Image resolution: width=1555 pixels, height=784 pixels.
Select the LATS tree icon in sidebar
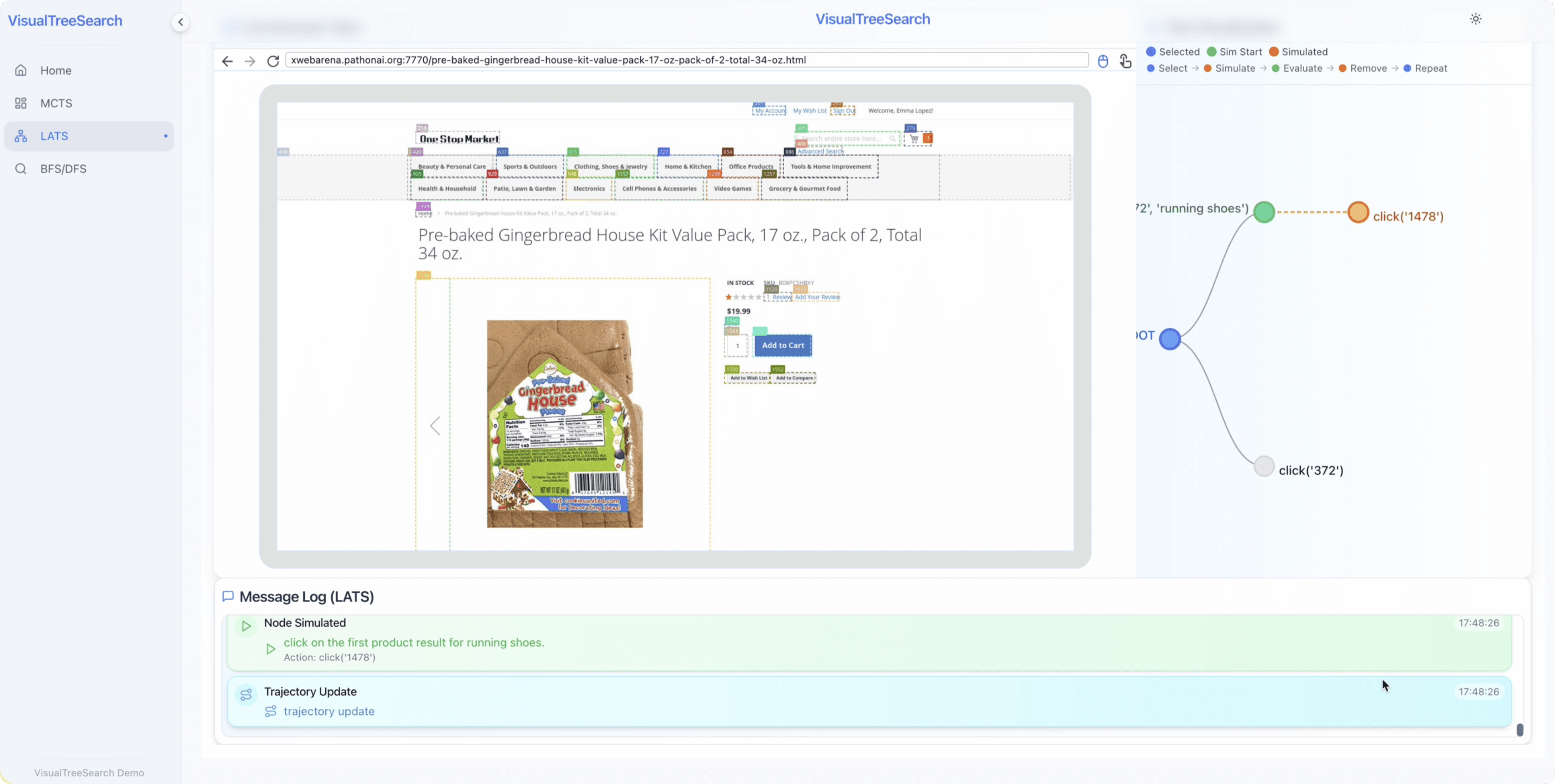pos(21,136)
